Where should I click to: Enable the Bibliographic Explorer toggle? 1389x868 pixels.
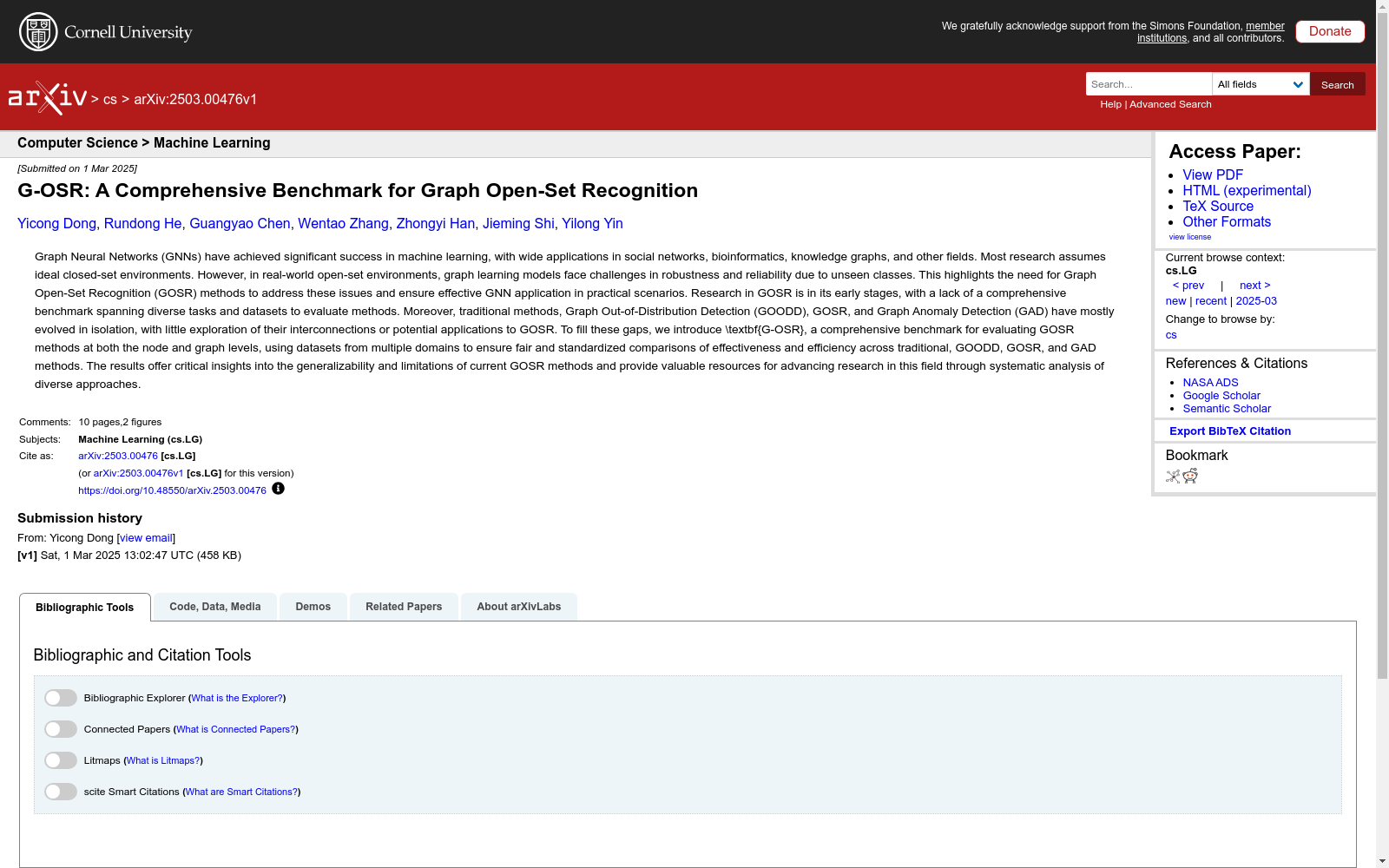pyautogui.click(x=60, y=697)
